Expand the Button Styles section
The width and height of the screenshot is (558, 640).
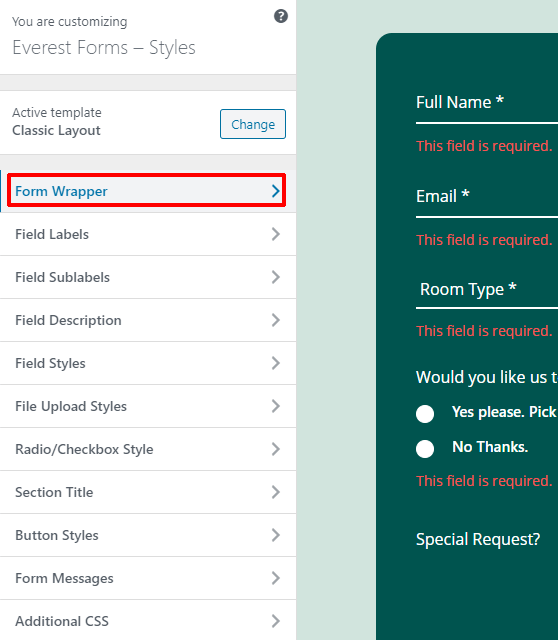pos(148,535)
